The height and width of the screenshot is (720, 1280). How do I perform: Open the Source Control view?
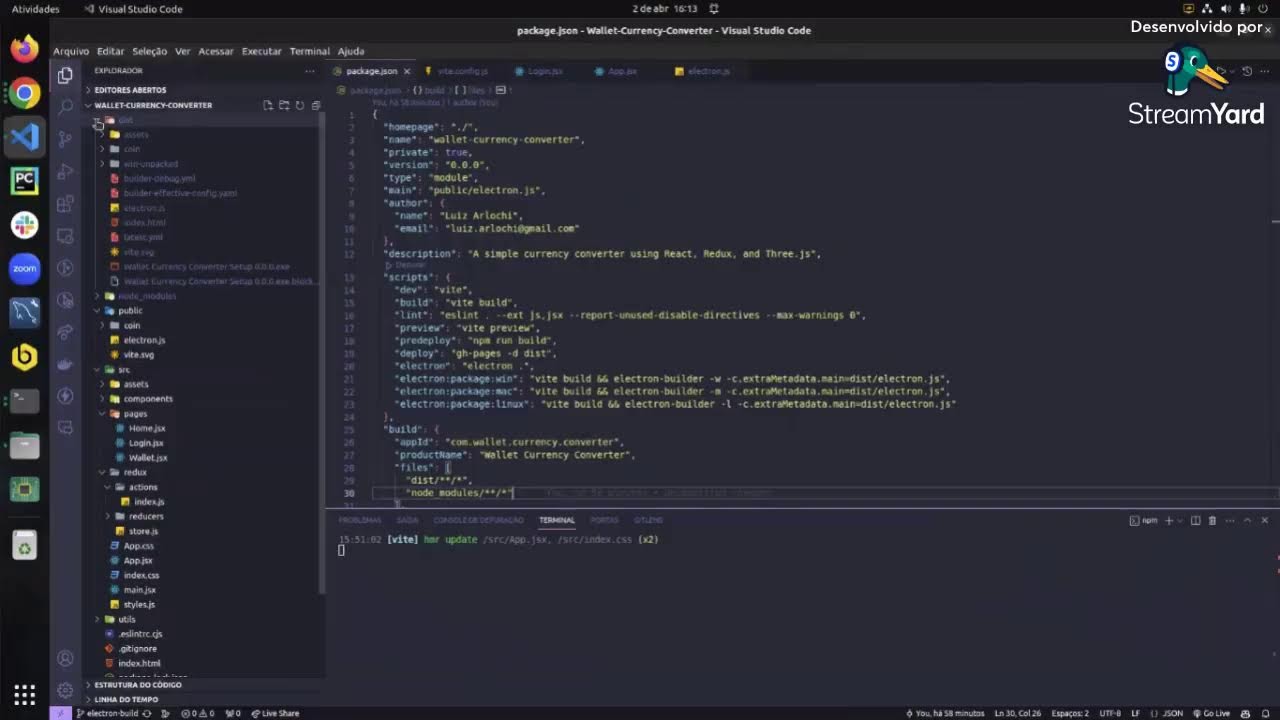click(x=65, y=139)
